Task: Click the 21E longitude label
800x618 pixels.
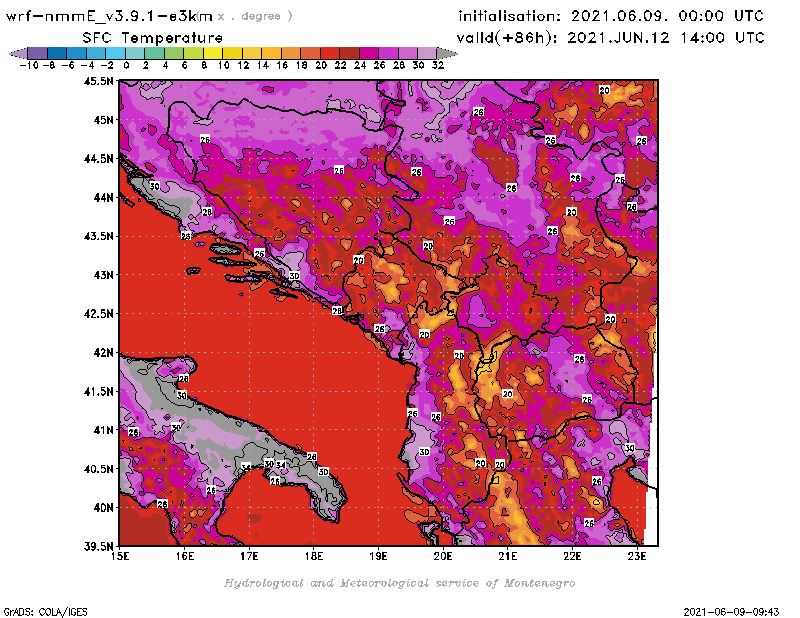Action: click(507, 556)
